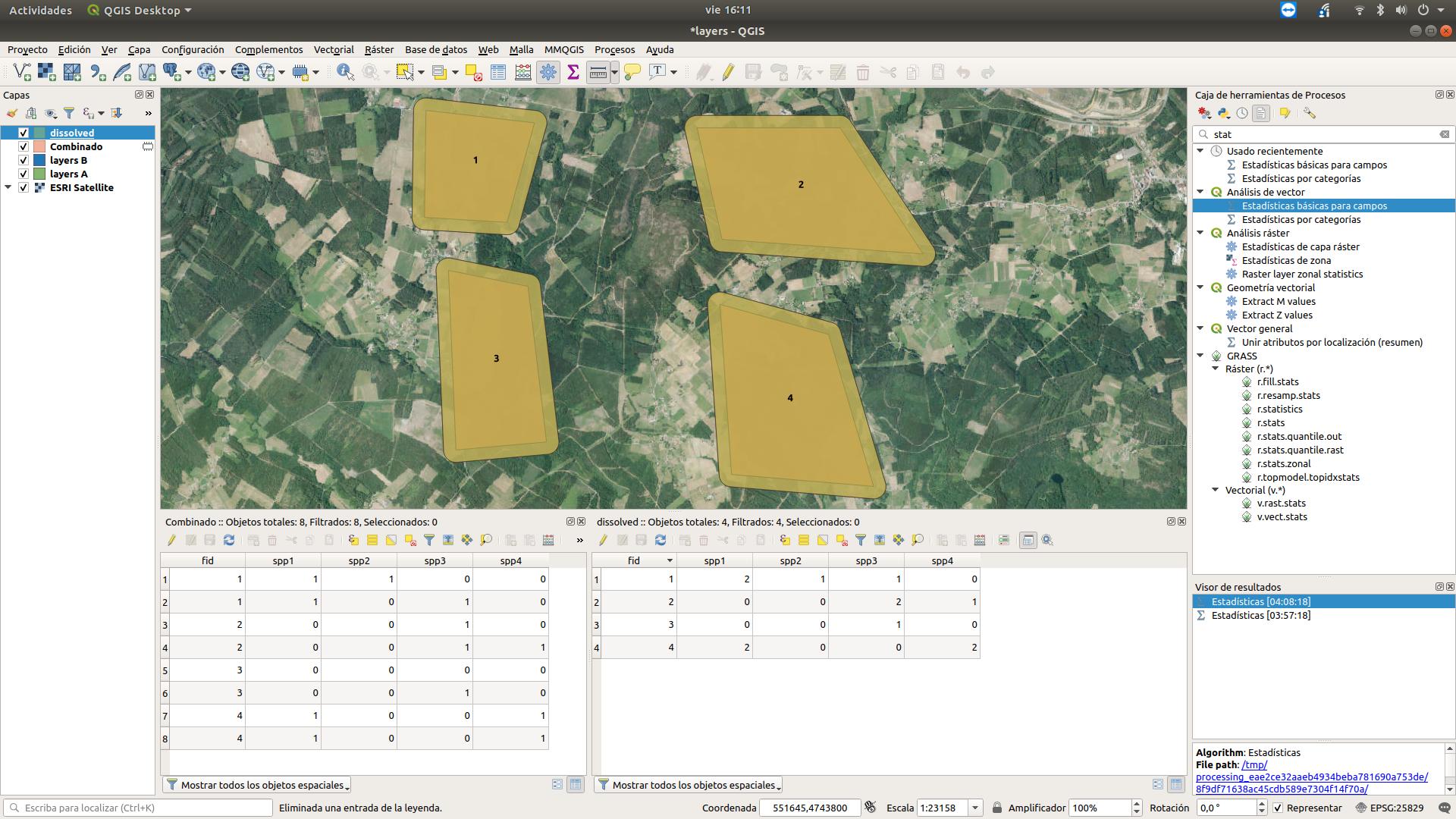This screenshot has width=1456, height=819.
Task: Switch dissolved table to form view
Action: point(1158,785)
